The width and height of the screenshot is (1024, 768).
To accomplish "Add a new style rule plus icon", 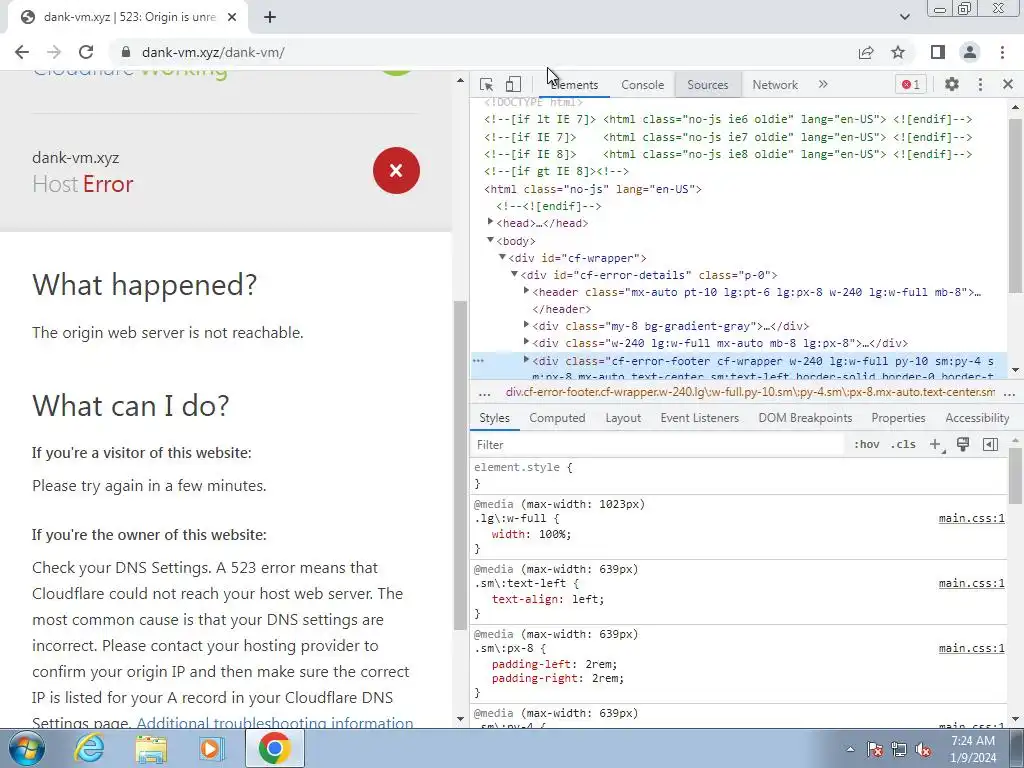I will coord(936,445).
